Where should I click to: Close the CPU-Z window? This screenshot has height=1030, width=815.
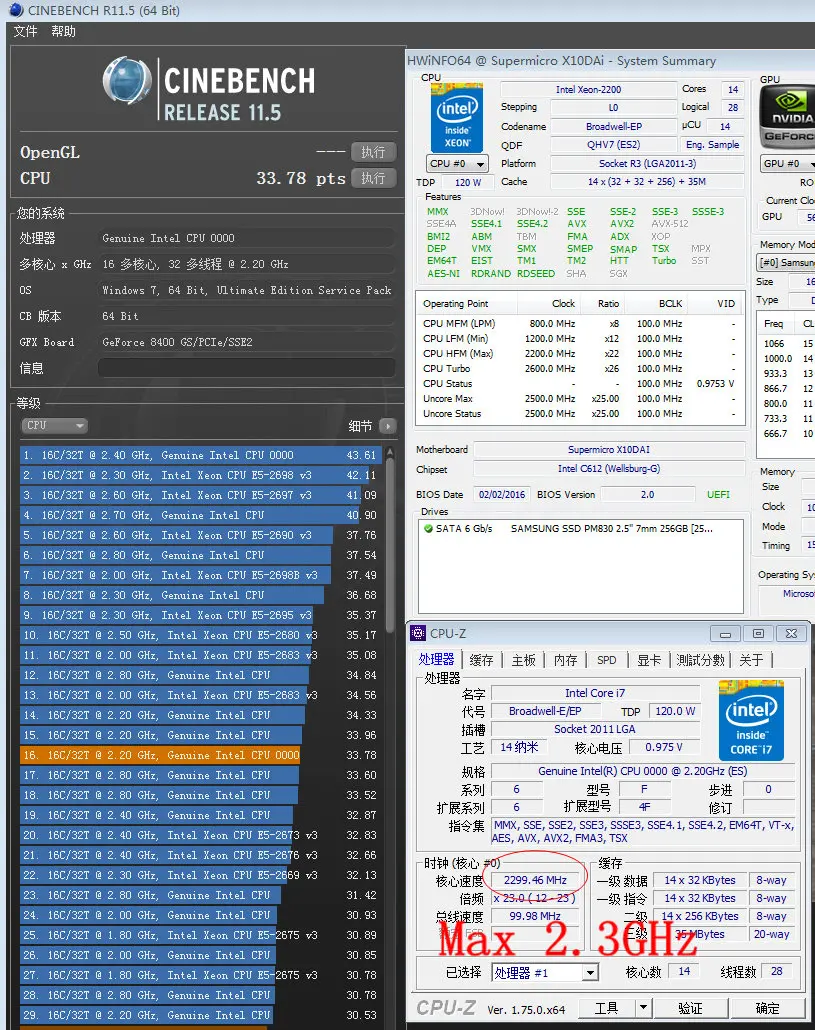coord(791,634)
